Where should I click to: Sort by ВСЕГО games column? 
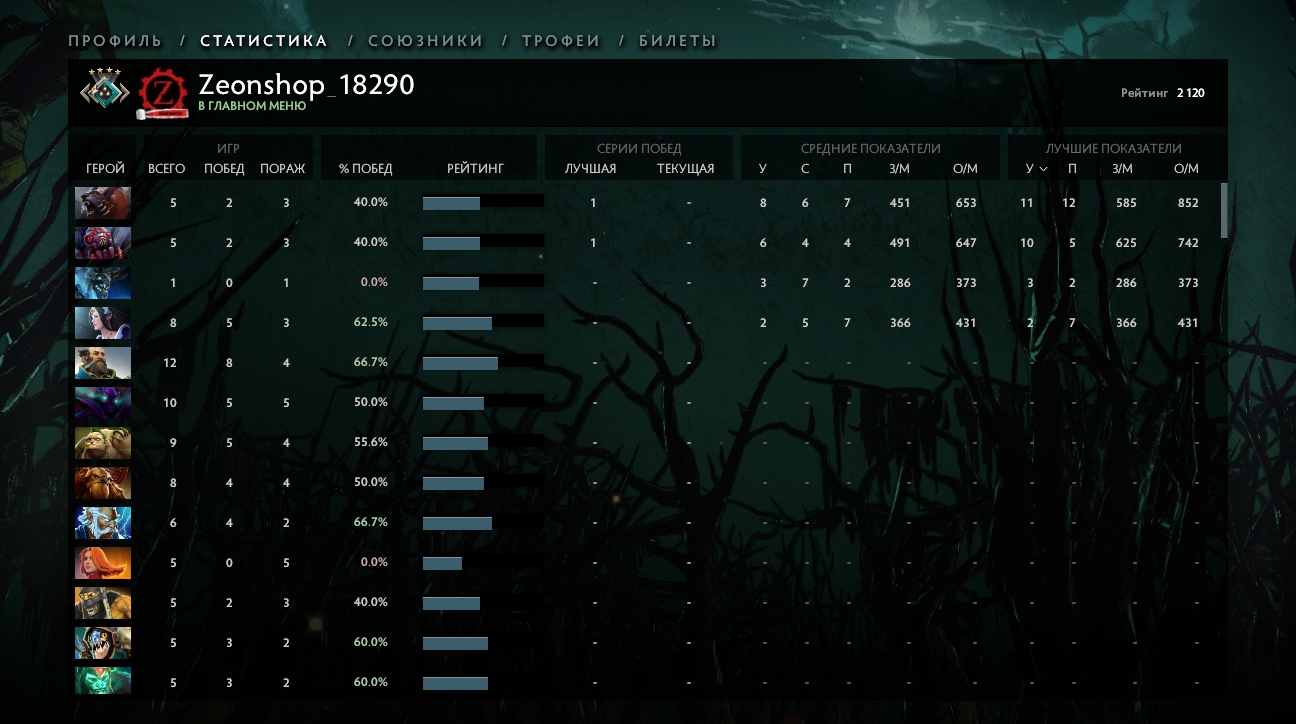[x=166, y=169]
